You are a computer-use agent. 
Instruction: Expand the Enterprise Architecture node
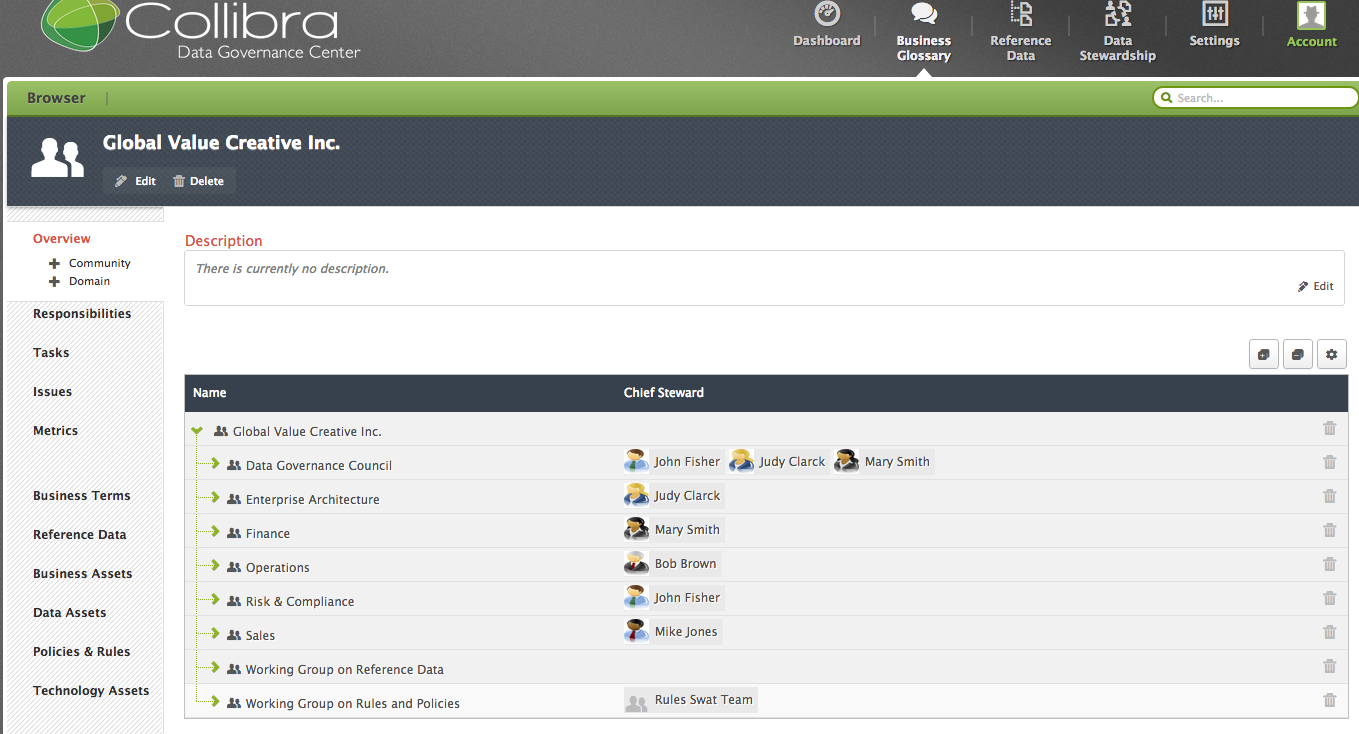[x=215, y=498]
